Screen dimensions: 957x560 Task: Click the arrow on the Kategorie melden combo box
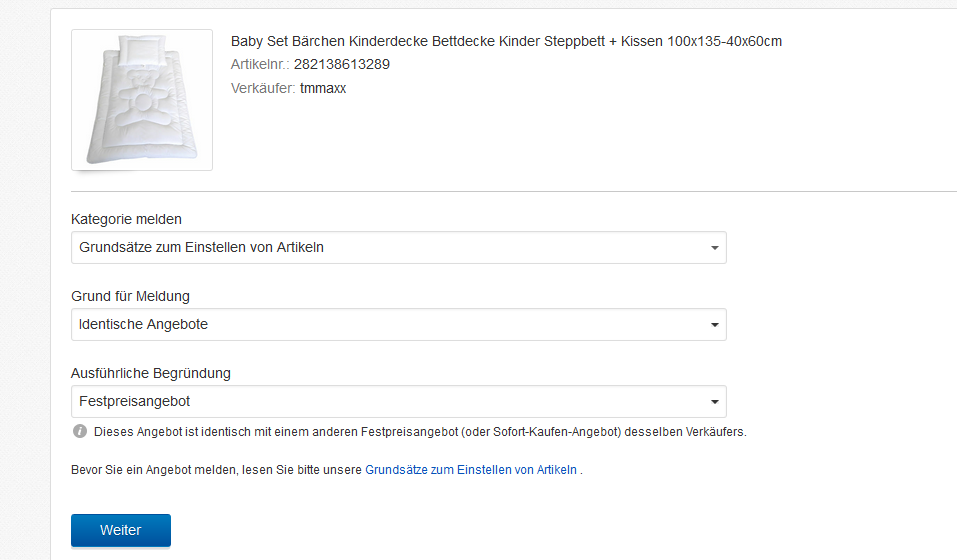click(714, 248)
